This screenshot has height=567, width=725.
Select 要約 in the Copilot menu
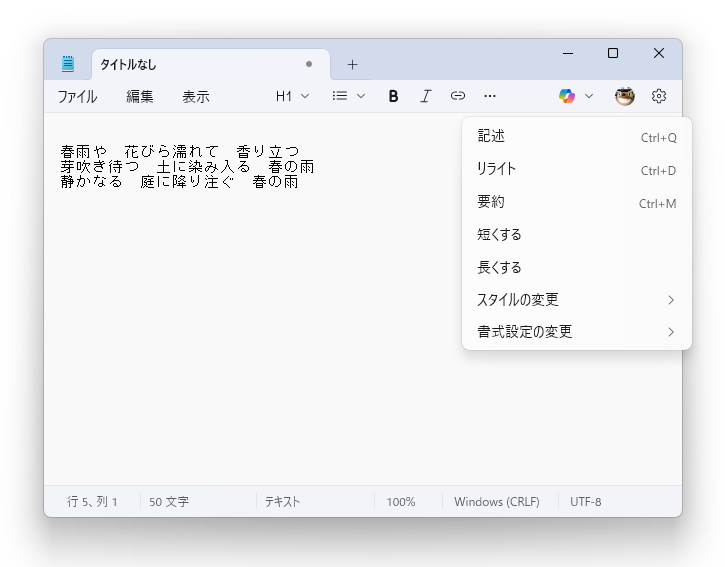click(x=577, y=203)
